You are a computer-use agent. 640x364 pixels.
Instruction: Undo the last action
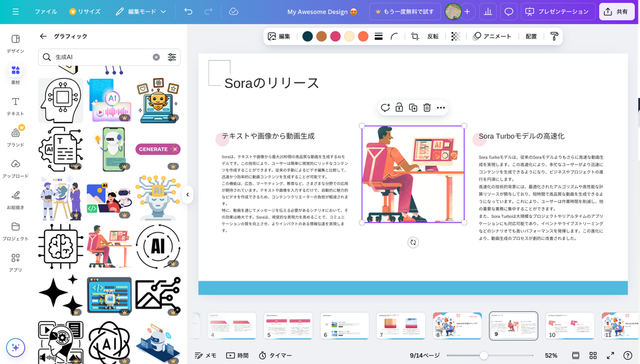click(188, 11)
